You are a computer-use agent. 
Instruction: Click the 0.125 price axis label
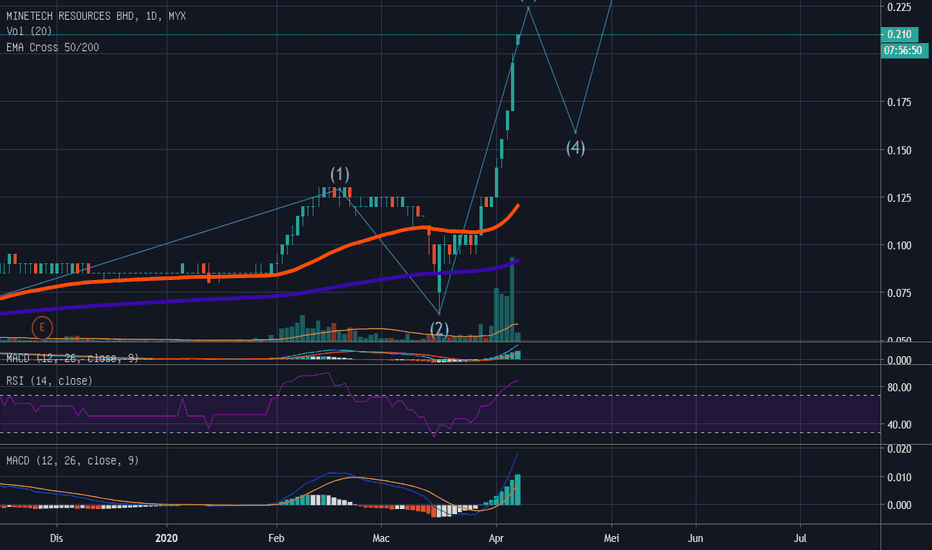899,198
